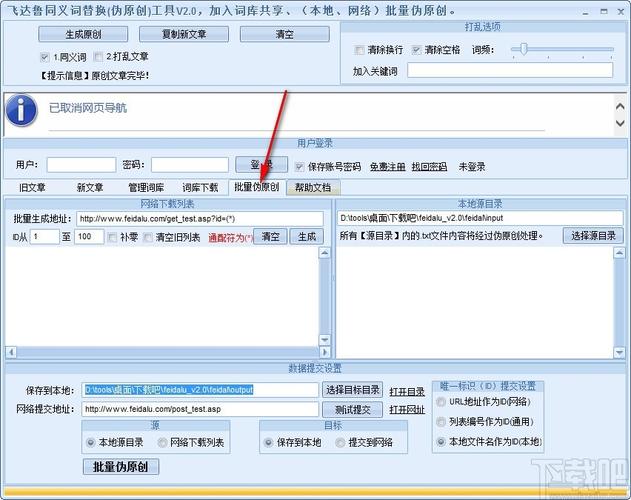Viewport: 631px width, 500px height.
Task: Select 列表编号作为ID(通用) radio option
Action: [441, 421]
